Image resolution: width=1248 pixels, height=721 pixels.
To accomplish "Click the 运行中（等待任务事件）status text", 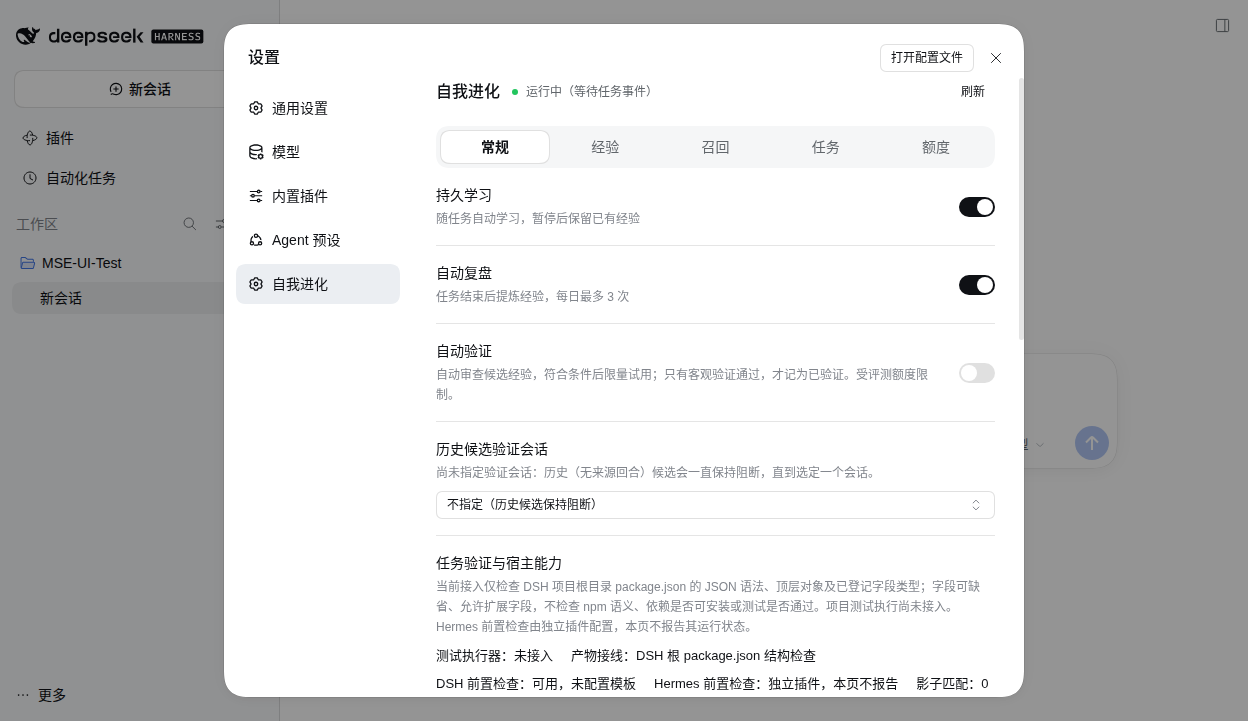I will tap(591, 91).
